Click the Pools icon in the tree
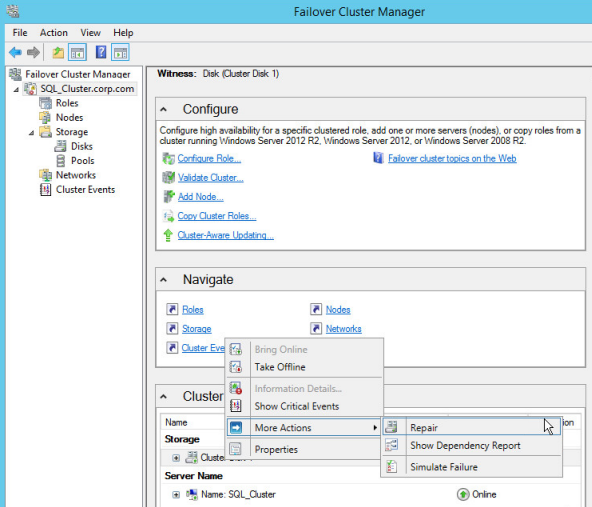Image resolution: width=592 pixels, height=507 pixels. tap(60, 161)
